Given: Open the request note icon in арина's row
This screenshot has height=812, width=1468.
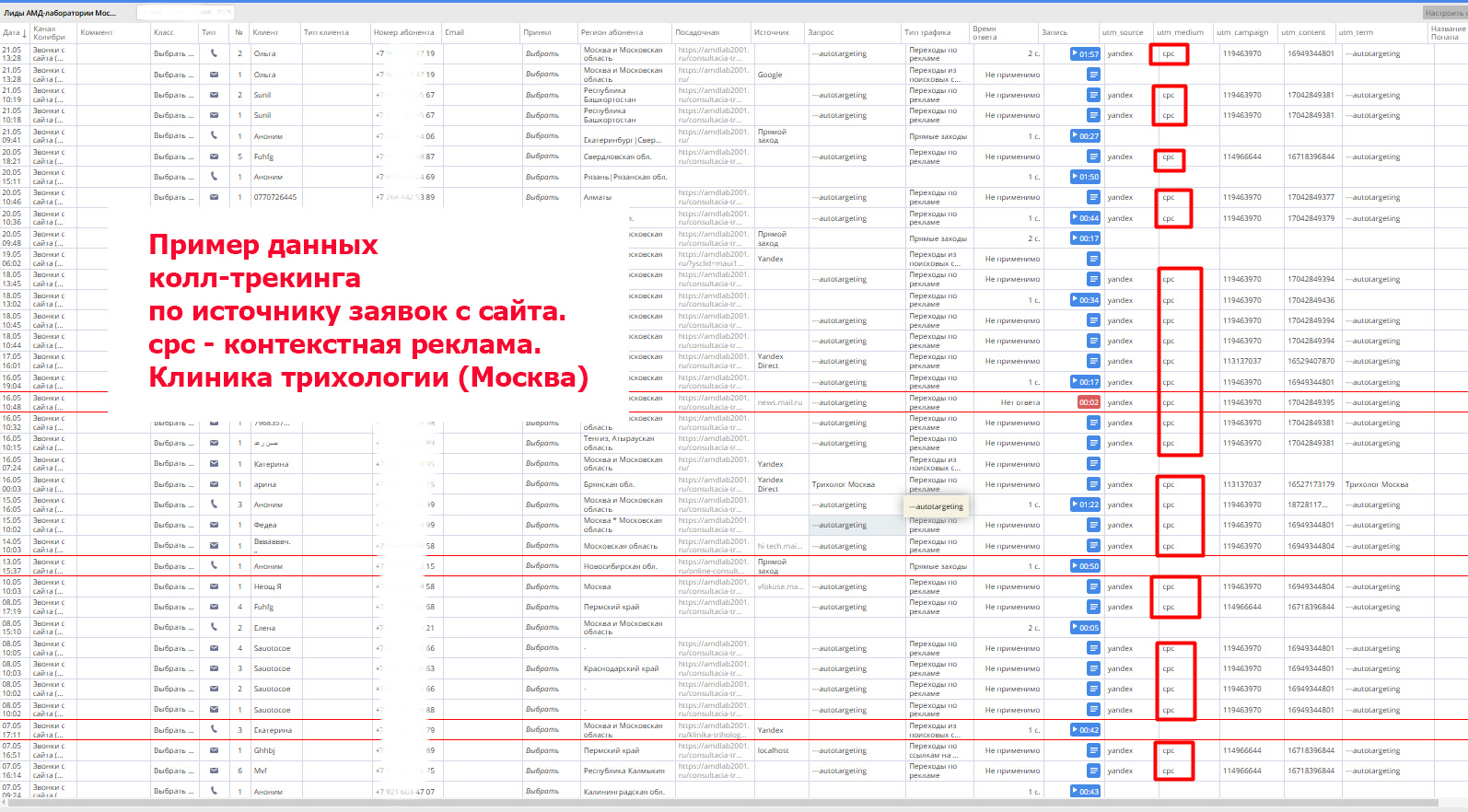Looking at the screenshot, I should coord(1093,484).
